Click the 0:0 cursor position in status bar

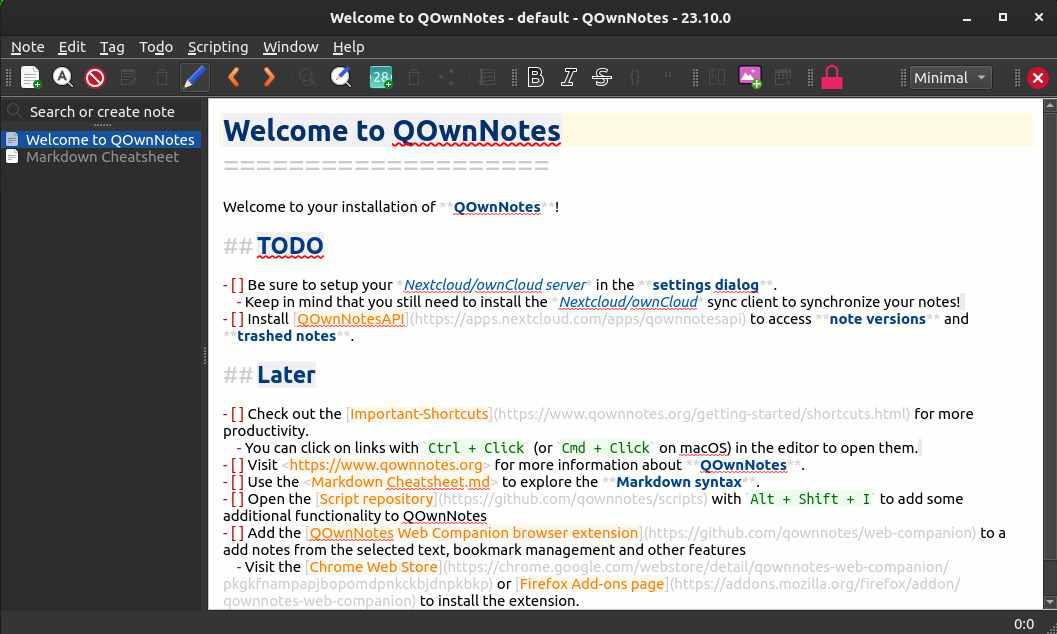[1024, 624]
